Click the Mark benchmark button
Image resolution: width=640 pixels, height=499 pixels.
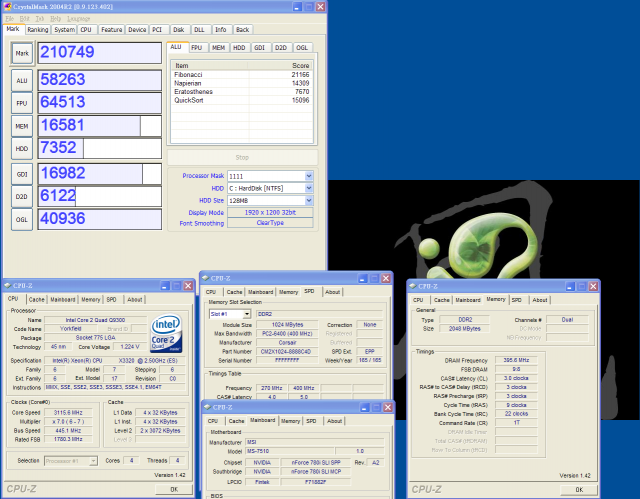pyautogui.click(x=22, y=53)
